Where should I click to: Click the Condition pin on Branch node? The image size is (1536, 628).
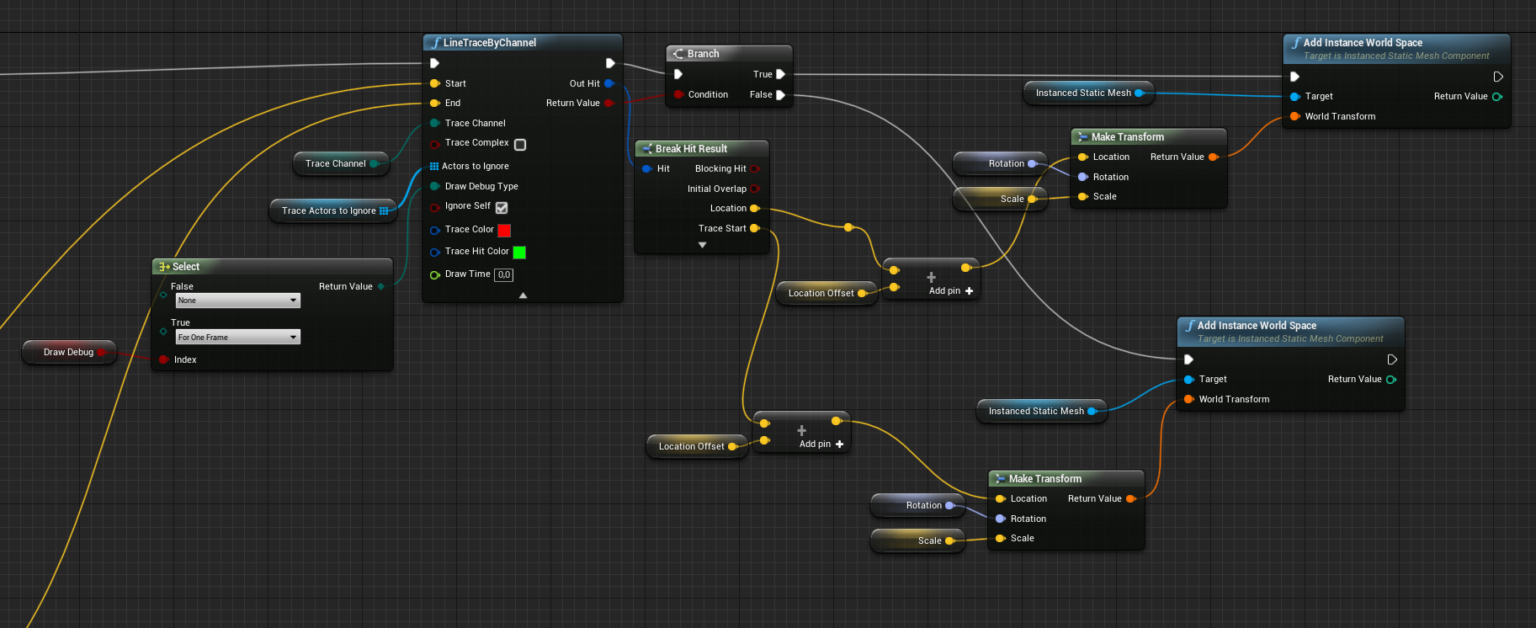[678, 95]
